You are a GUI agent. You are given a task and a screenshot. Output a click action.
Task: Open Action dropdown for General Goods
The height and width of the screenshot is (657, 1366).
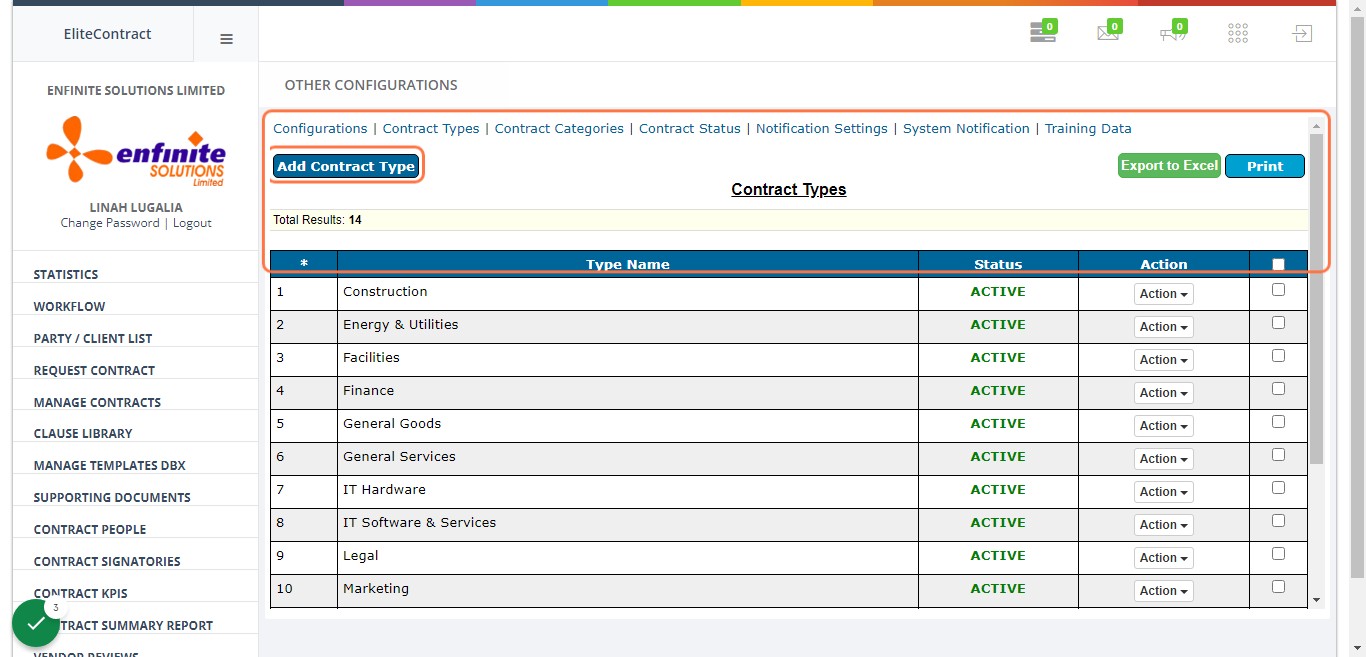pos(1164,426)
